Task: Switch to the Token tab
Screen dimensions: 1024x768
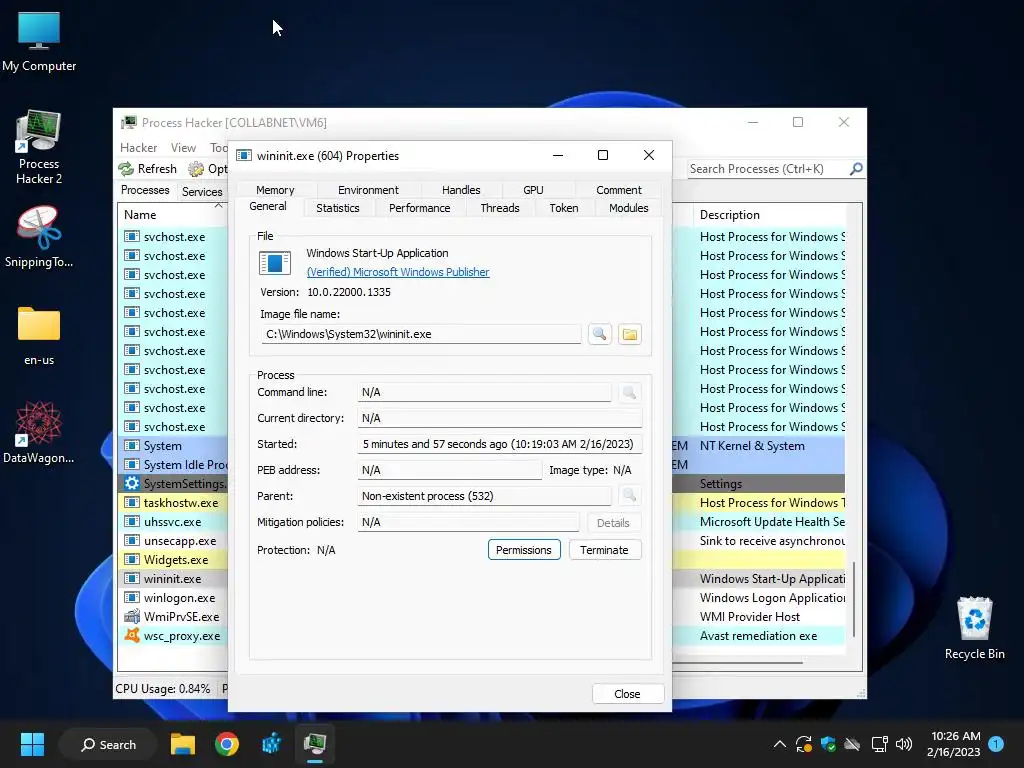Action: pyautogui.click(x=564, y=208)
